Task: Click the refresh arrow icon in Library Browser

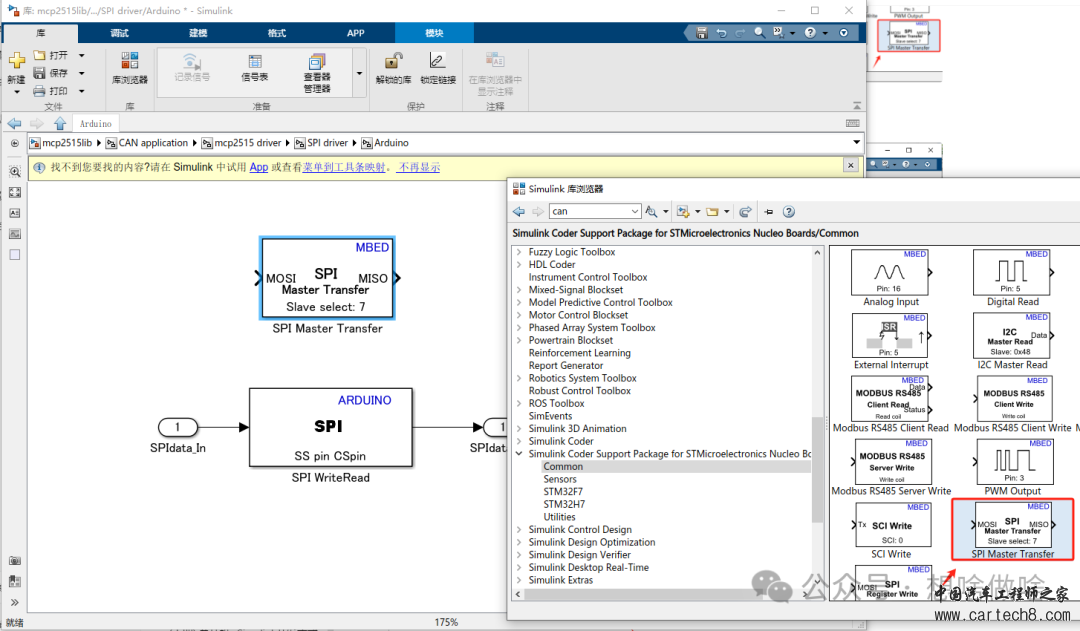Action: point(745,211)
